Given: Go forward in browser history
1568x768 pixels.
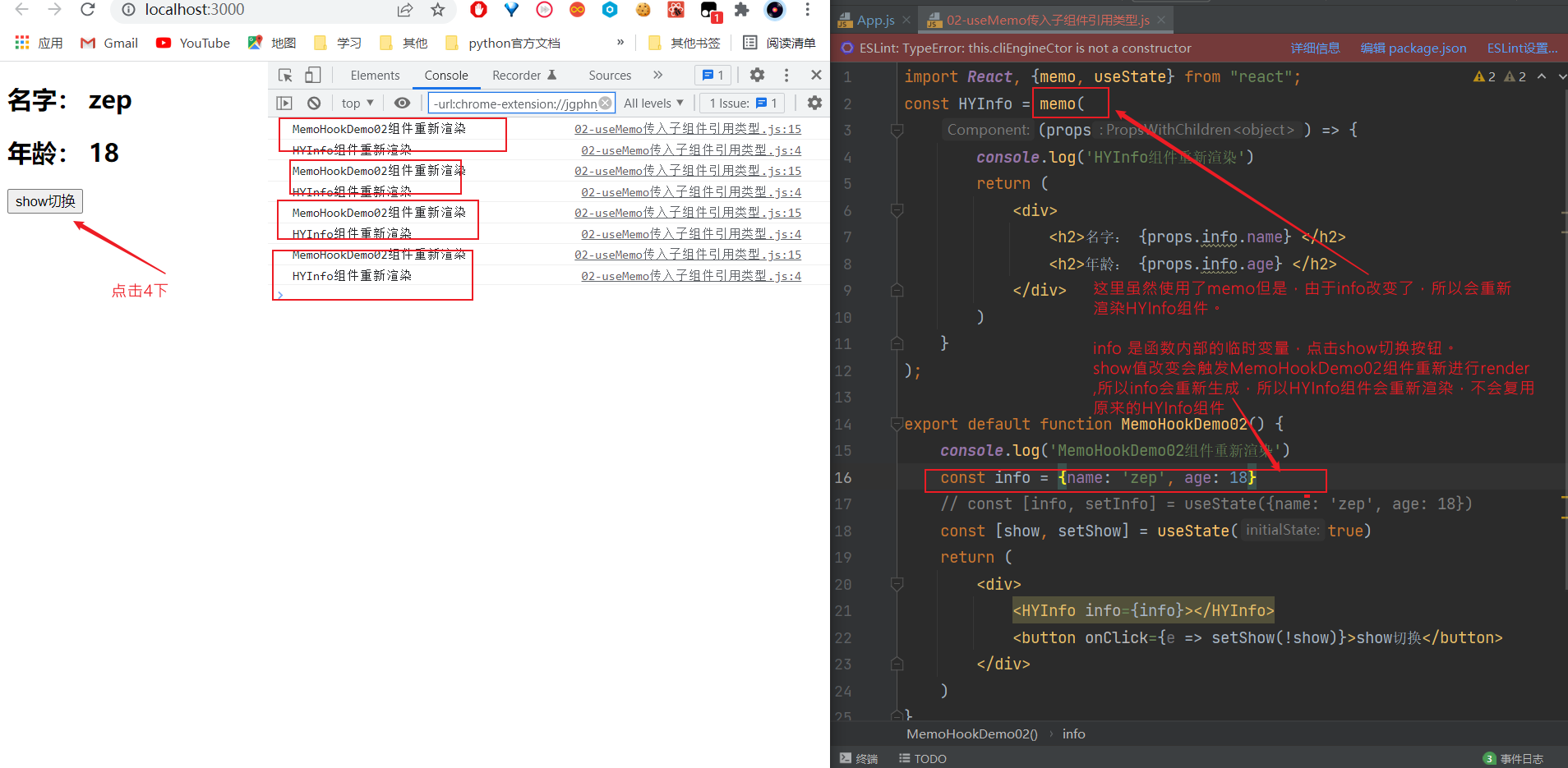Looking at the screenshot, I should [x=54, y=10].
